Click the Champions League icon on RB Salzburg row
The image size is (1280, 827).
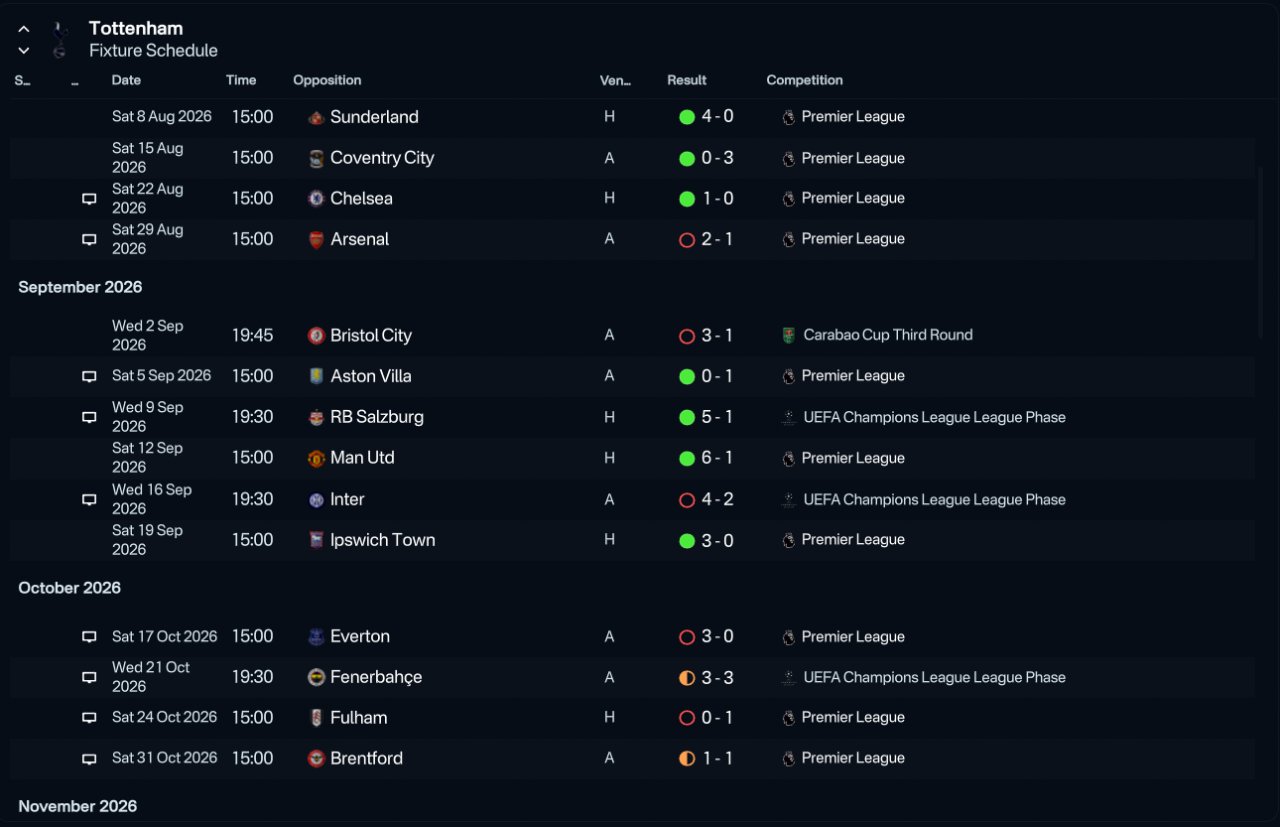(x=789, y=418)
